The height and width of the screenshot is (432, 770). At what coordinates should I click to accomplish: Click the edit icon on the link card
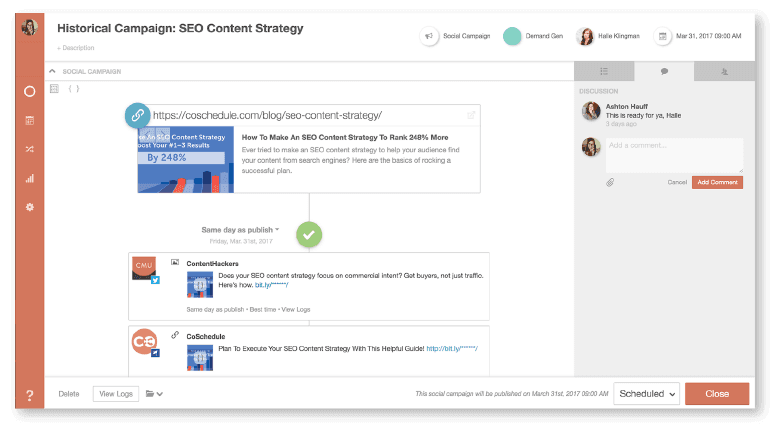coord(471,115)
